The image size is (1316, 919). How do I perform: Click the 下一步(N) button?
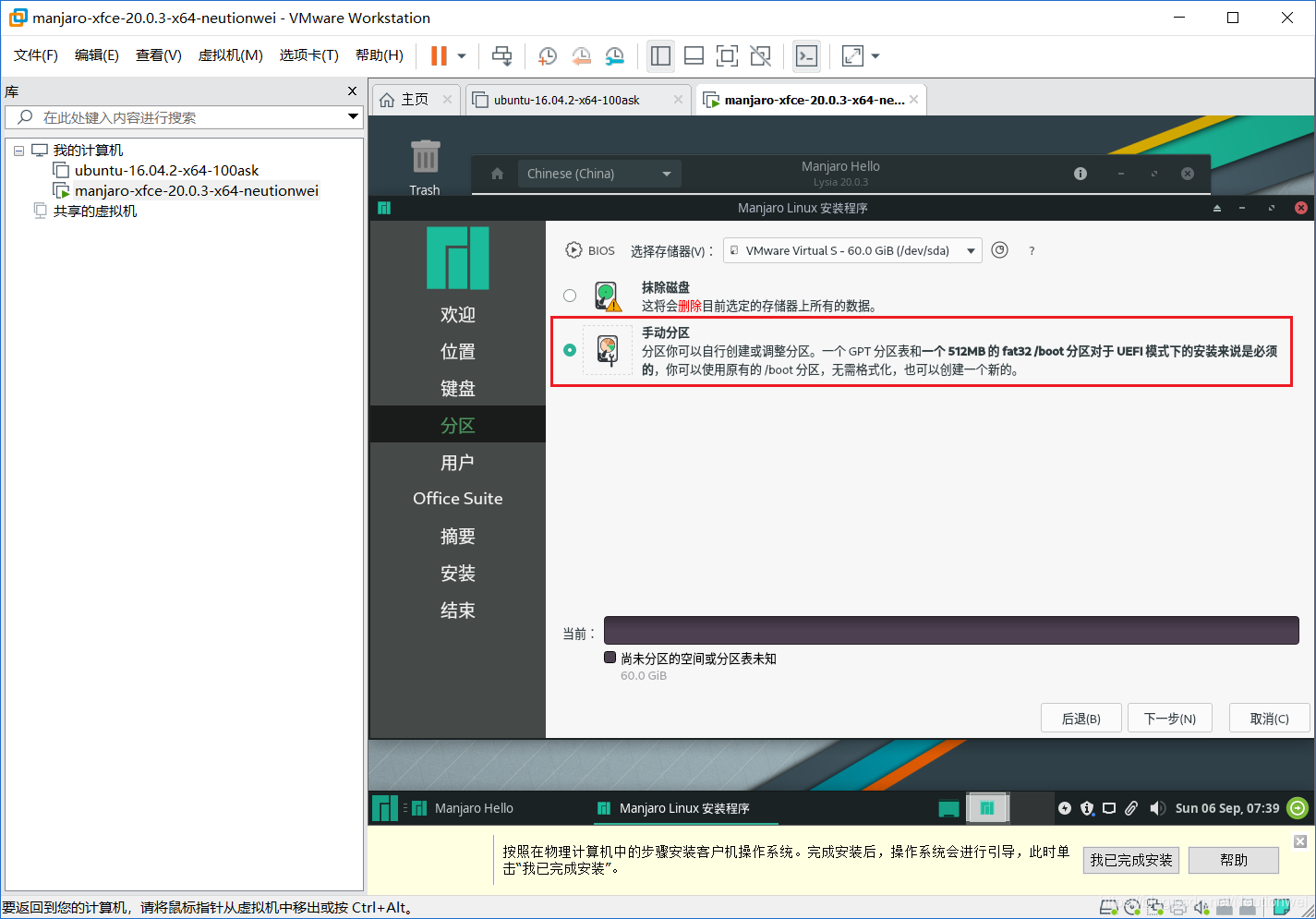[x=1170, y=718]
